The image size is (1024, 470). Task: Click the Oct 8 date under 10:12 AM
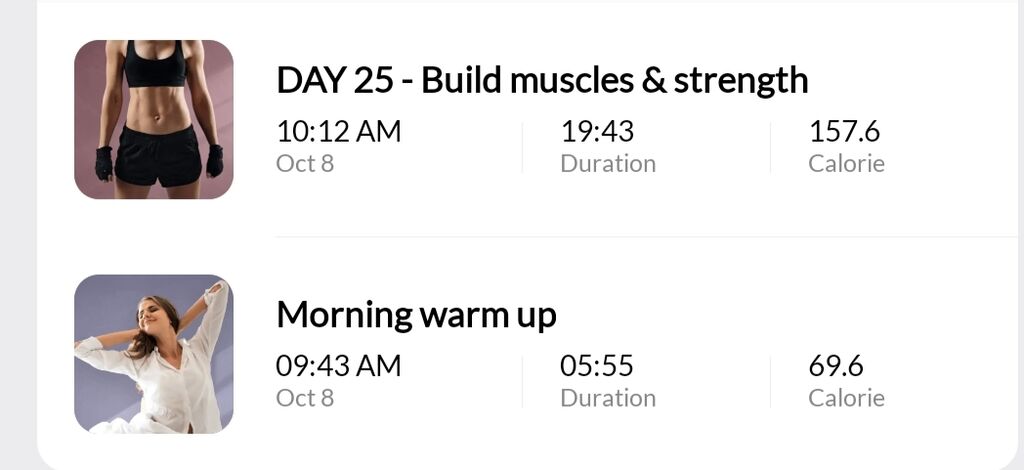click(305, 163)
